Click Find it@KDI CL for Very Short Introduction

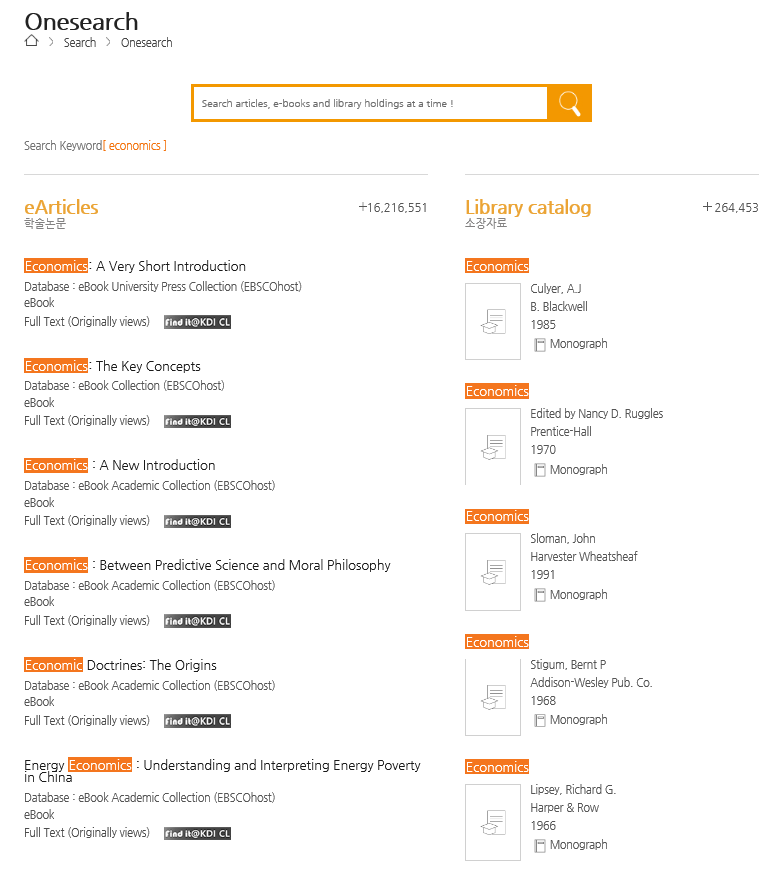click(x=198, y=322)
